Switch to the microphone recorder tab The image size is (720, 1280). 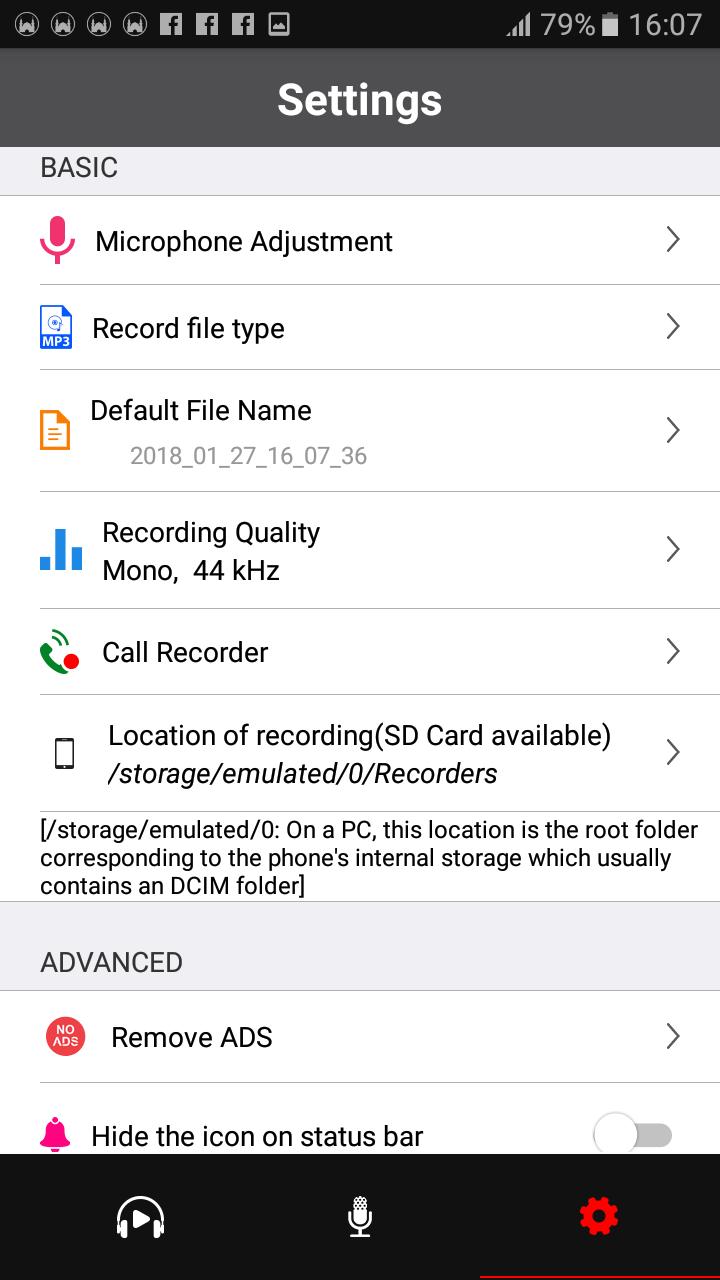pos(360,1217)
